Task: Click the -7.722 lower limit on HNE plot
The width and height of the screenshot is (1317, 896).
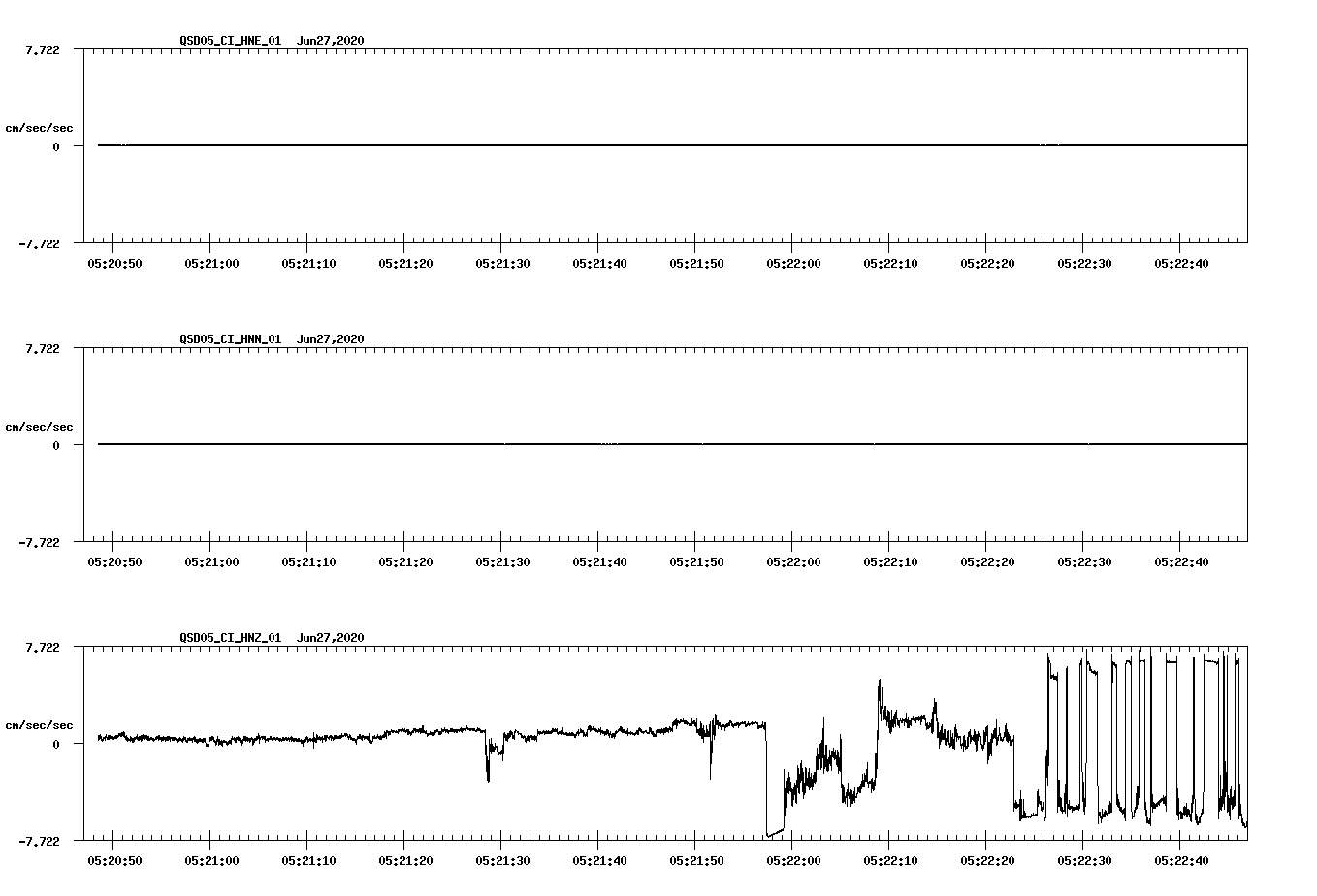Action: tap(39, 244)
